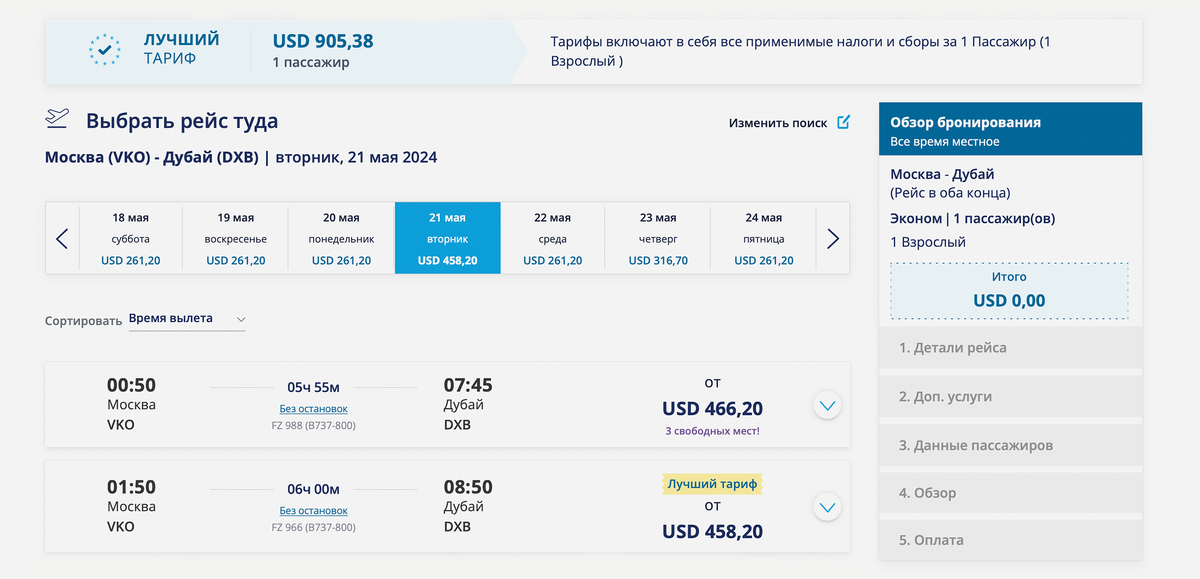Image resolution: width=1200 pixels, height=579 pixels.
Task: Select the 19 May Sunday date tab
Action: coord(236,239)
